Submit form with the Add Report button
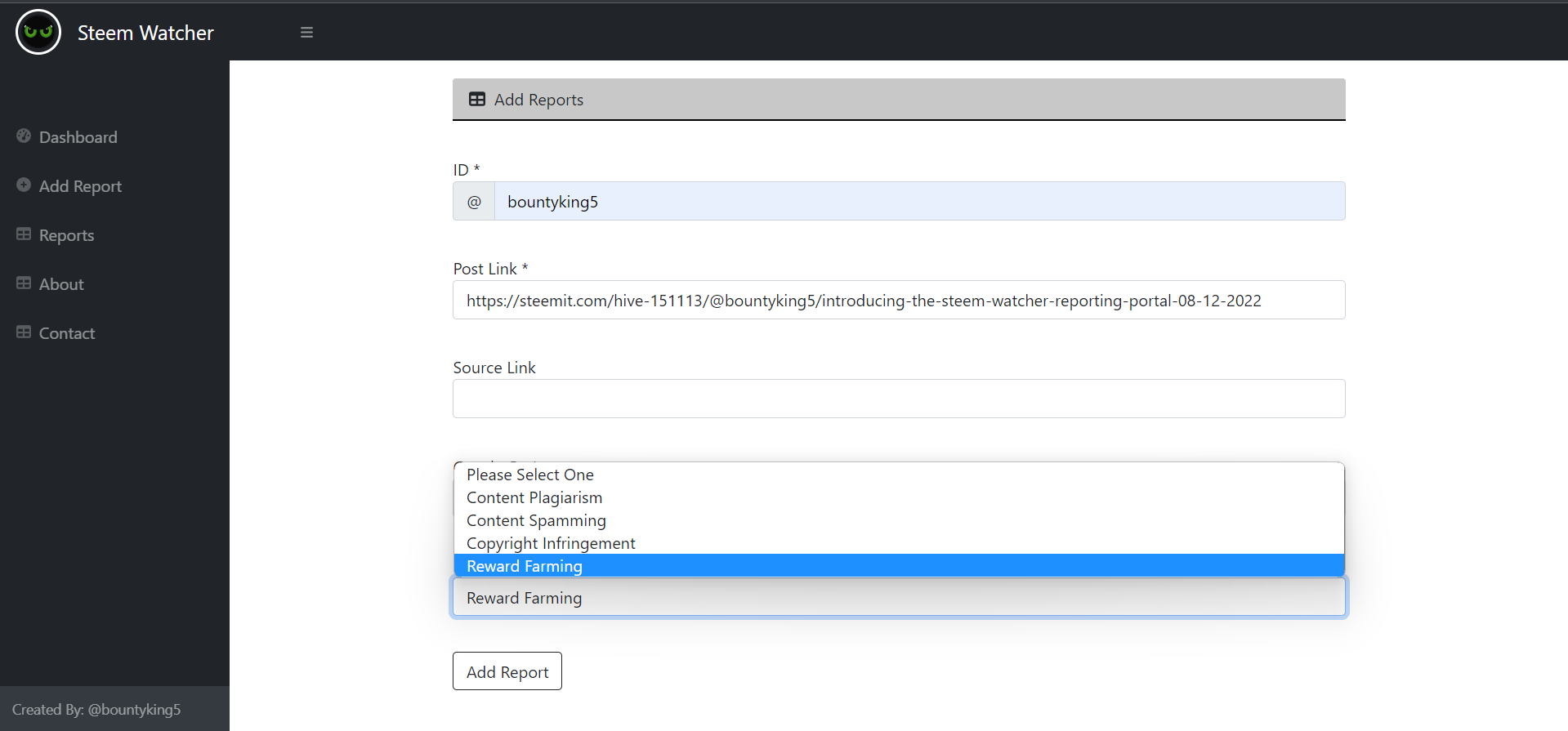This screenshot has height=731, width=1568. pyautogui.click(x=507, y=671)
